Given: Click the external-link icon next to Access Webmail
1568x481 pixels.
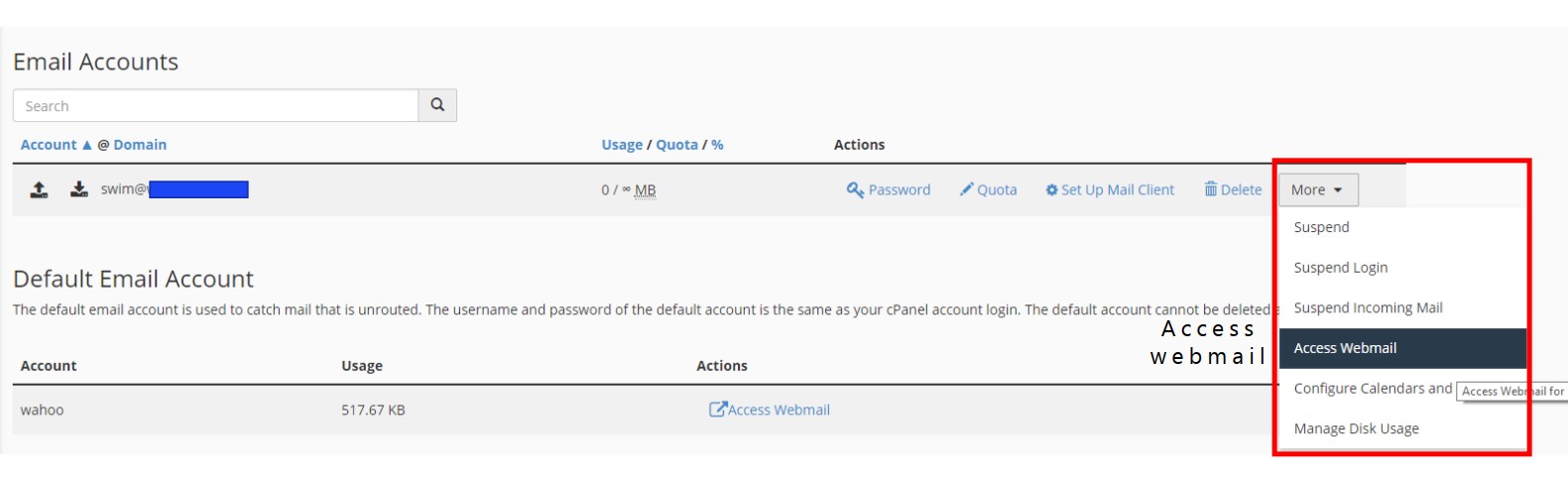Looking at the screenshot, I should 717,410.
